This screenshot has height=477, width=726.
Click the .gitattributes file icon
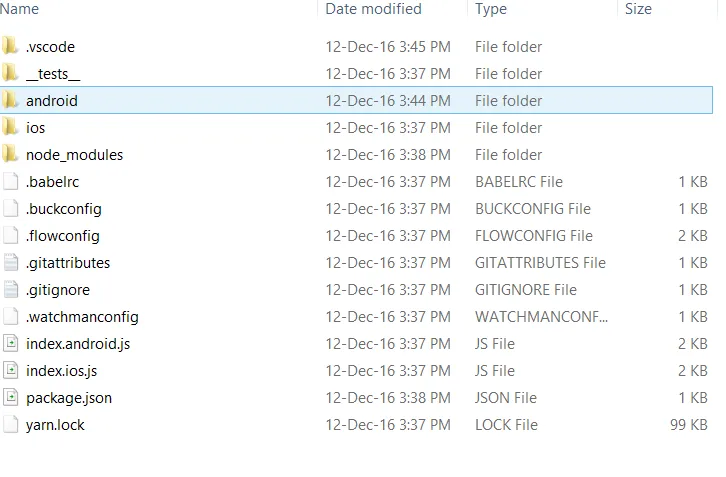(11, 263)
